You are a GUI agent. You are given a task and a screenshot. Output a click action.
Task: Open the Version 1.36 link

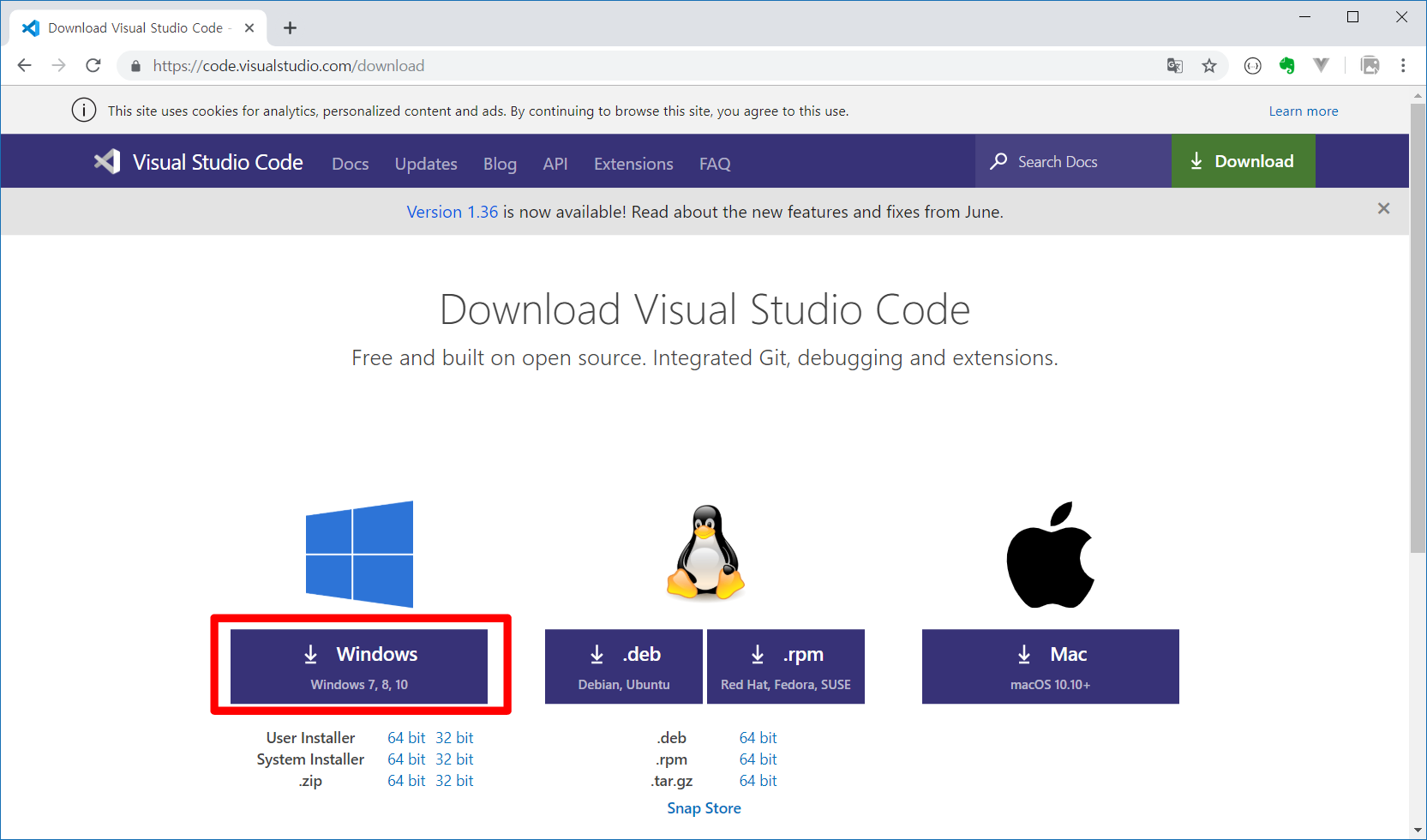(453, 212)
